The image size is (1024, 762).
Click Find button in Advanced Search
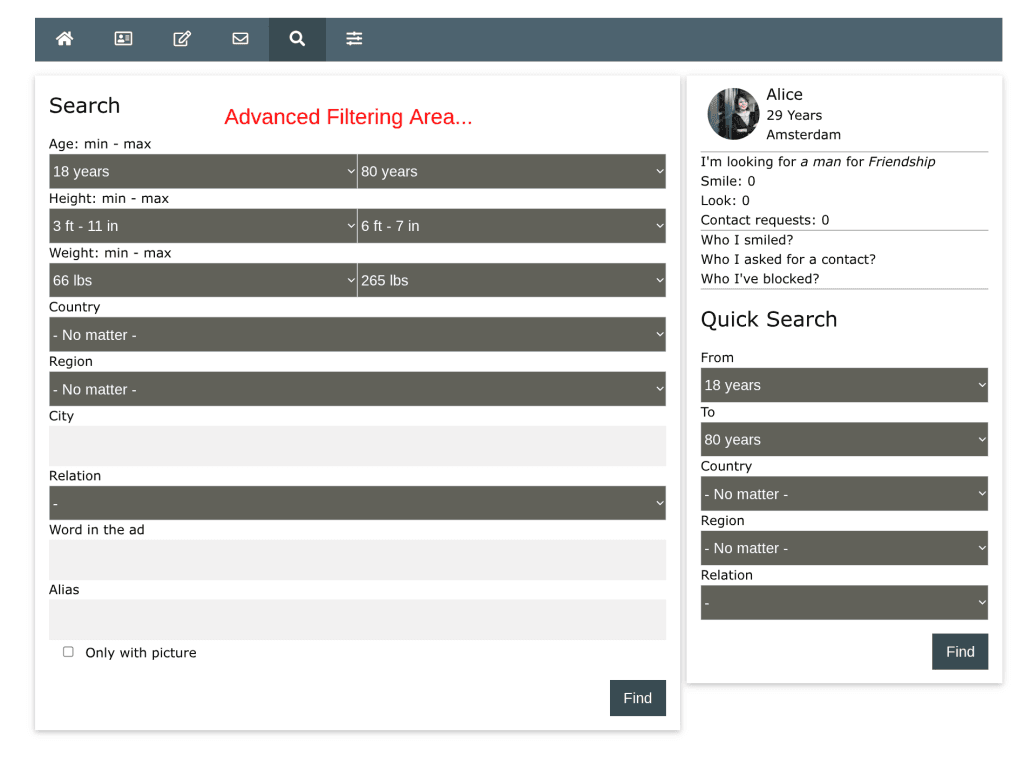pos(637,698)
